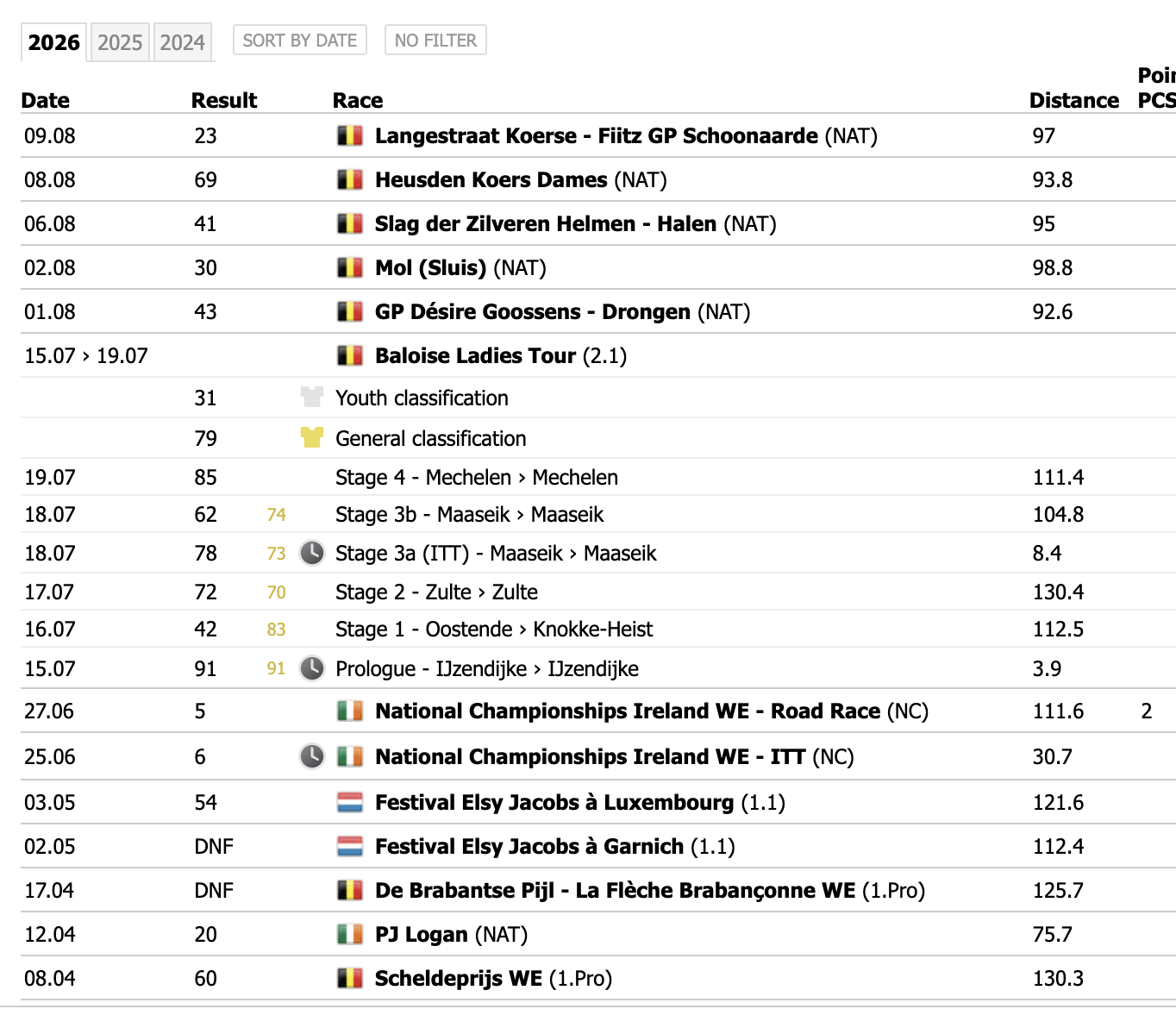Click Irish flag next to PJ Logan
The image size is (1176, 1009).
[x=349, y=935]
